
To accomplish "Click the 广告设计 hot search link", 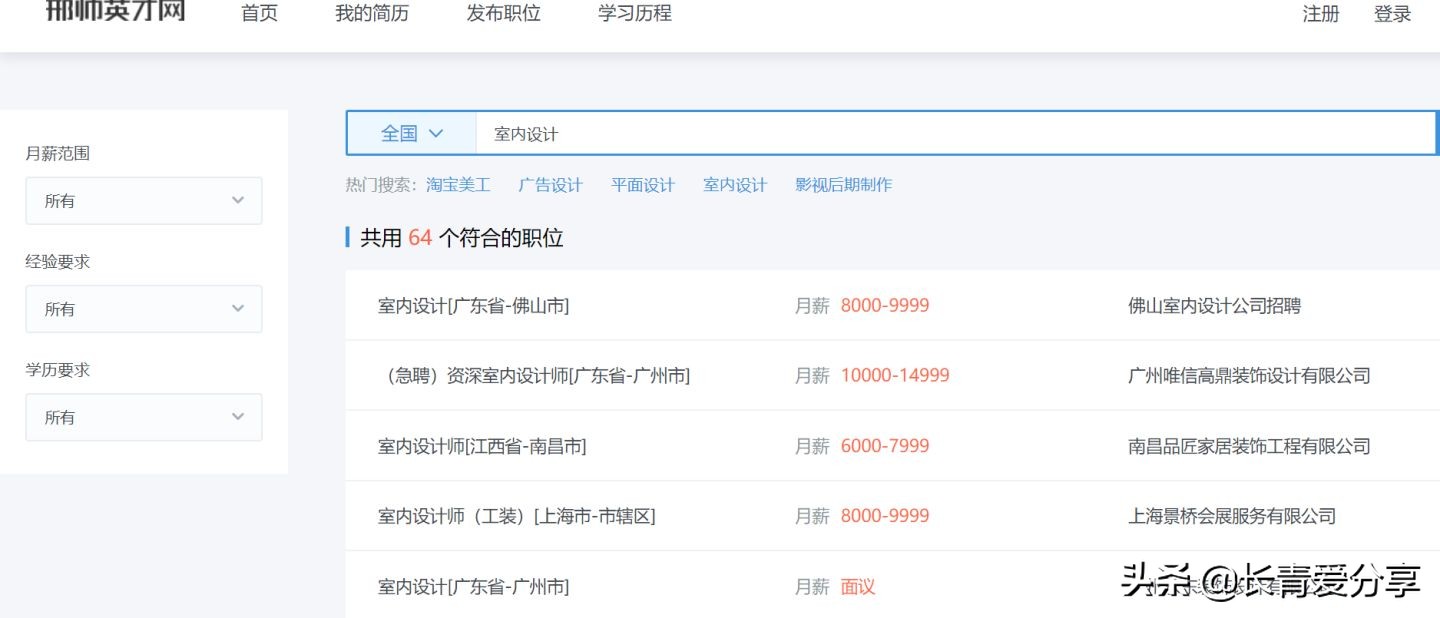I will [x=551, y=184].
